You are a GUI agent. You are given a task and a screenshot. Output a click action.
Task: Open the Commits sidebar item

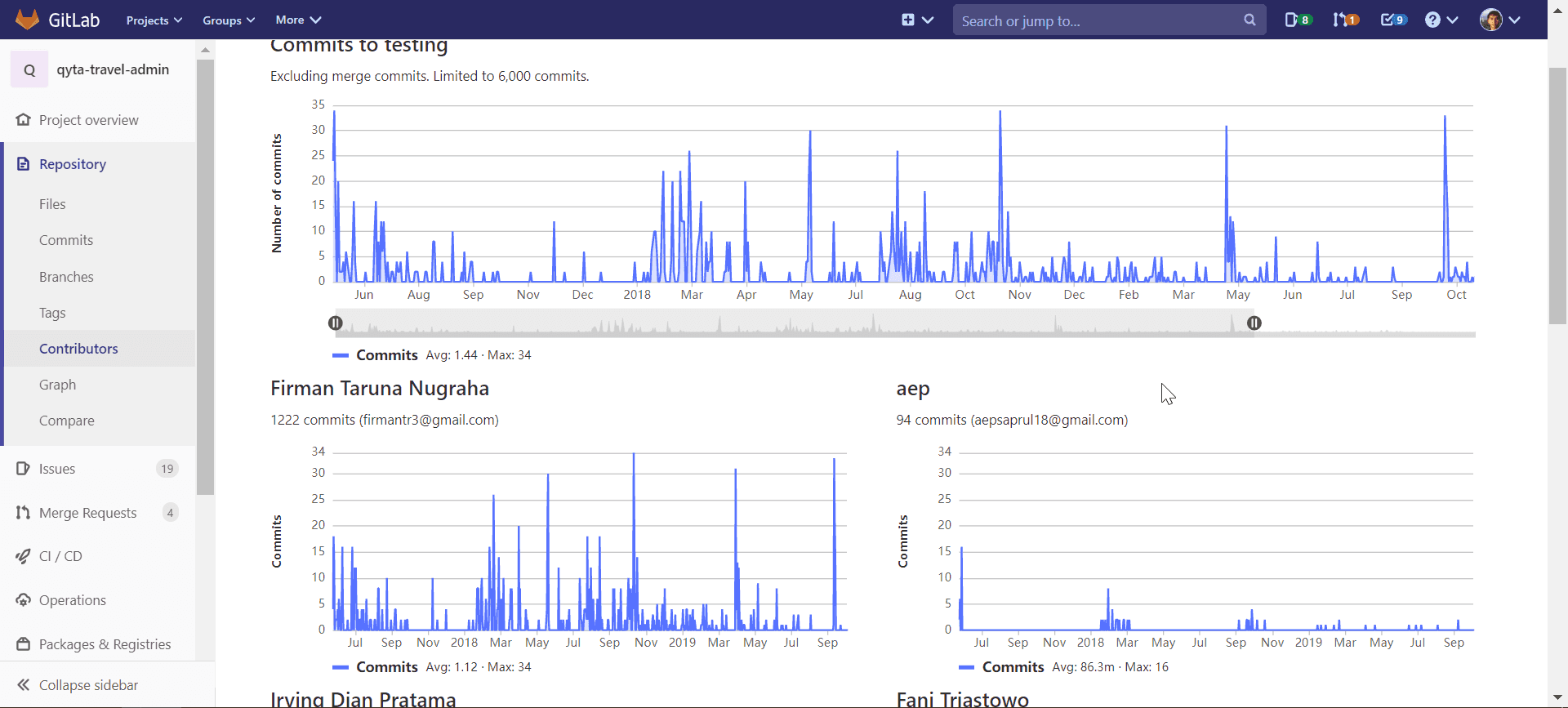[x=66, y=240]
